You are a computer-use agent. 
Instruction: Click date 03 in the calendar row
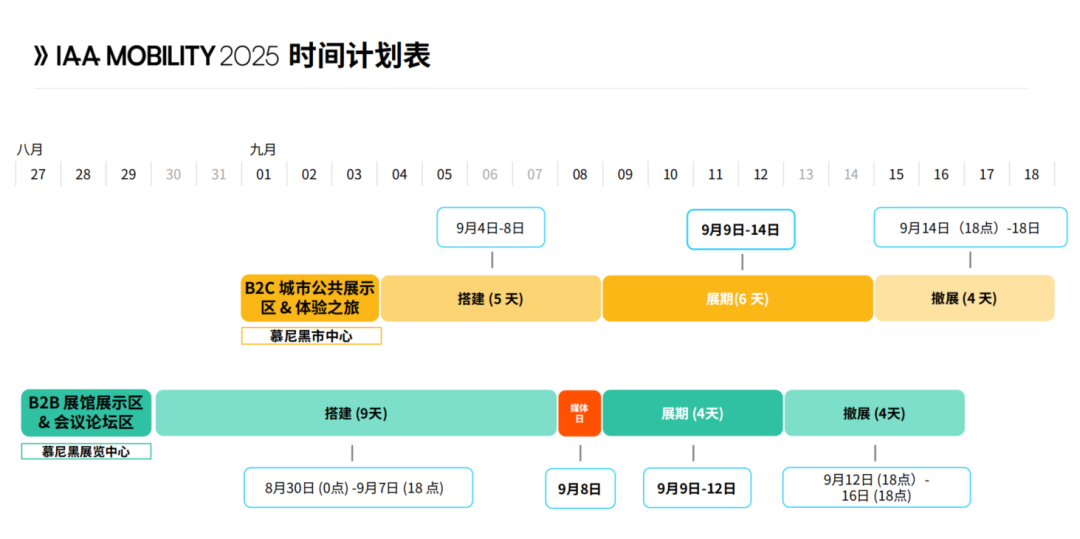point(354,175)
